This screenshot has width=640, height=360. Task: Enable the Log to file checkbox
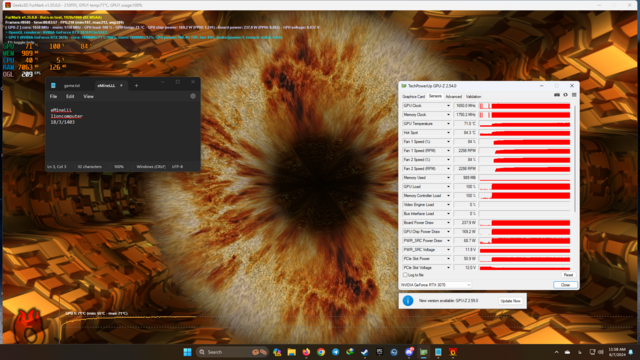point(405,275)
